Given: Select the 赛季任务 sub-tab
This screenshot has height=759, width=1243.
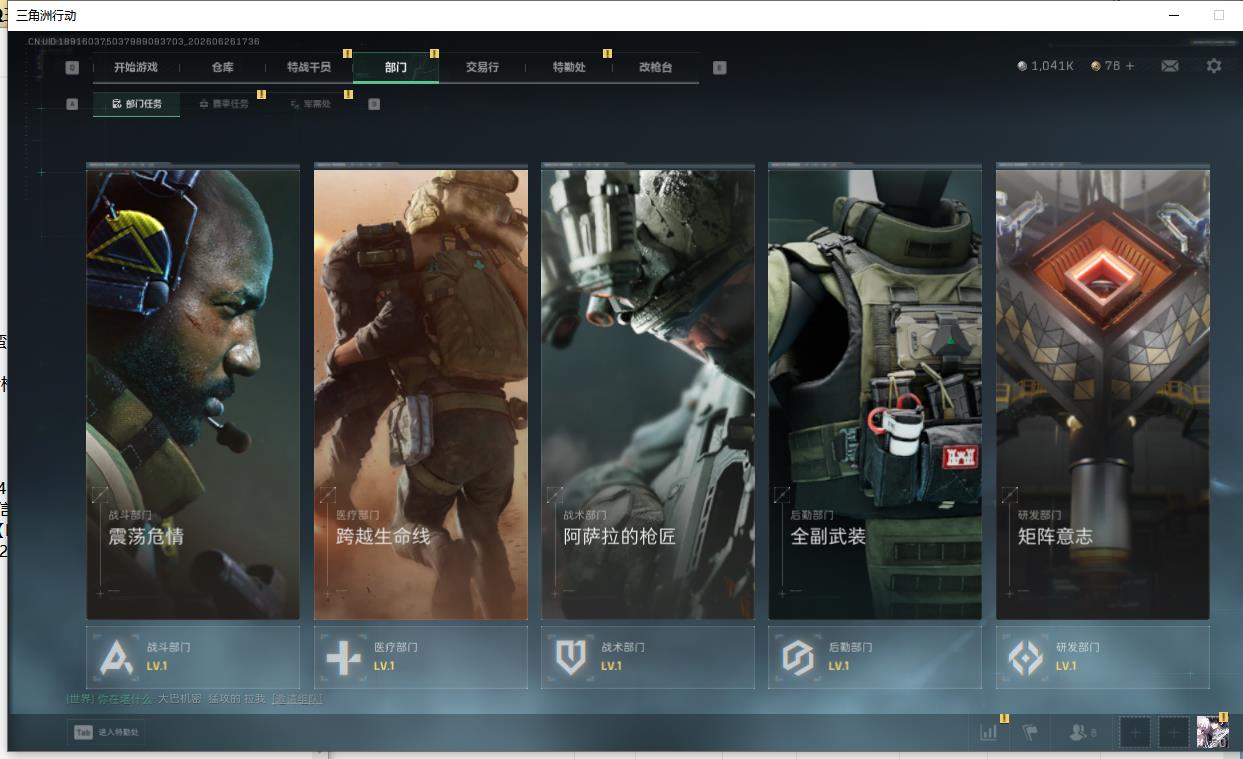Looking at the screenshot, I should 224,104.
